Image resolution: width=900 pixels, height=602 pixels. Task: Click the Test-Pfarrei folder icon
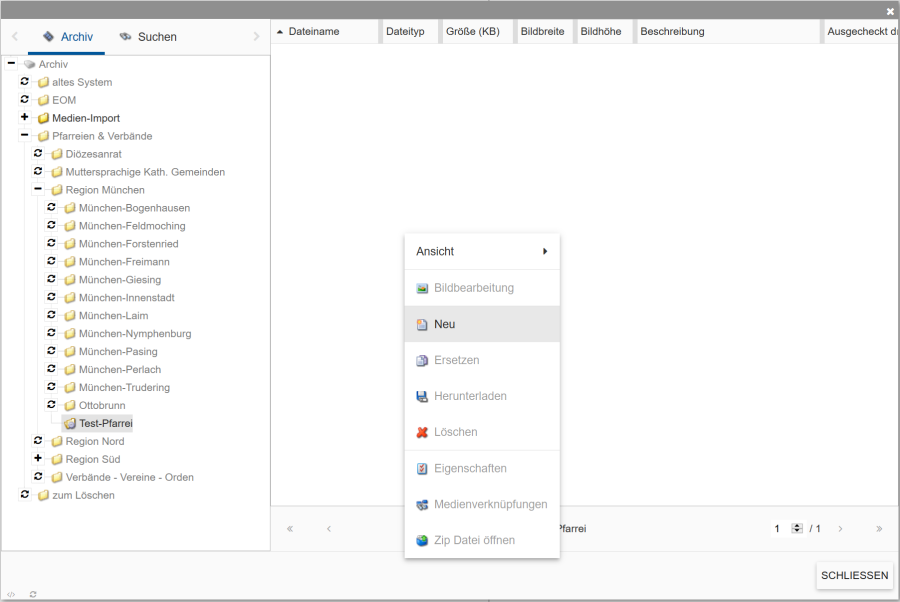[x=70, y=424]
